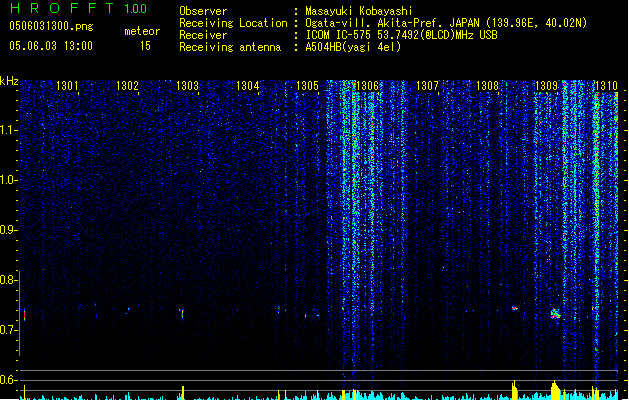This screenshot has height=400, width=629.
Task: Click the 1306 time marker
Action: coord(367,86)
